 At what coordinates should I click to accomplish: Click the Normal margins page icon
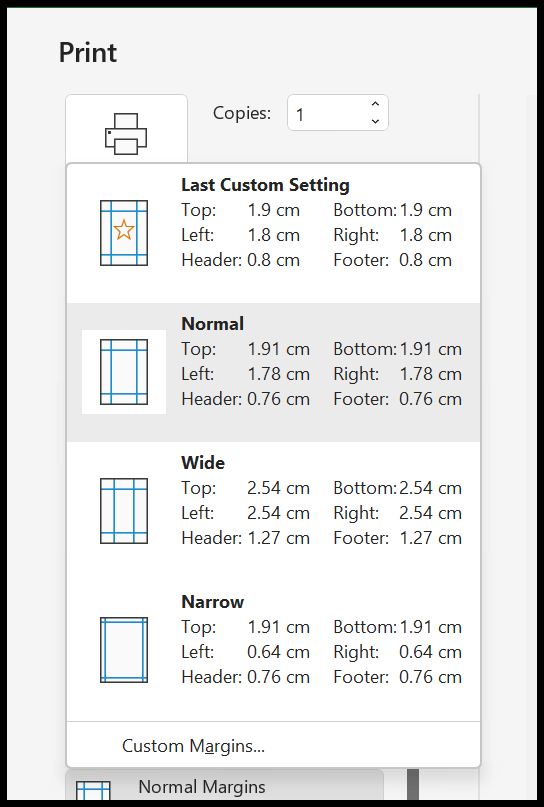[x=124, y=372]
